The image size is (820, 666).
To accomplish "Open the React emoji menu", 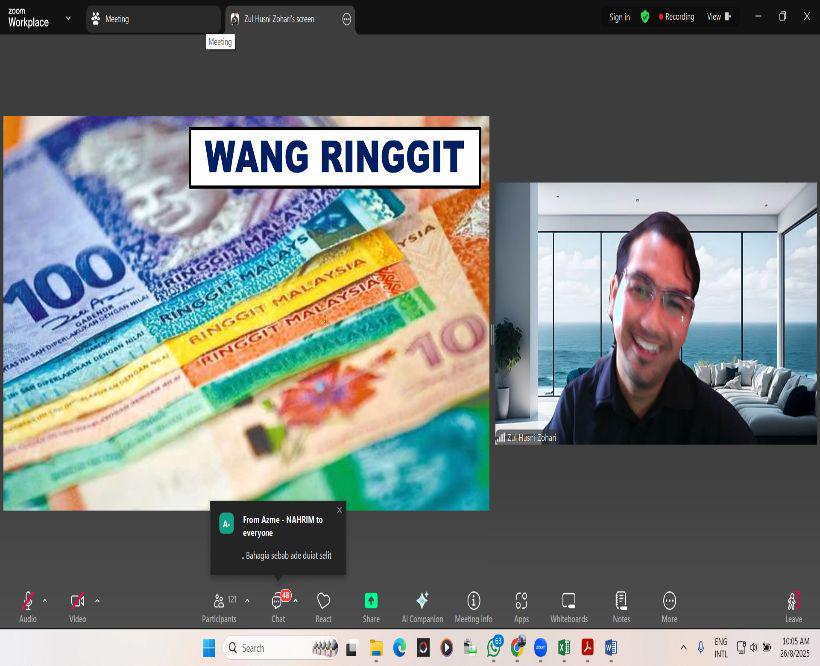I will click(x=323, y=603).
